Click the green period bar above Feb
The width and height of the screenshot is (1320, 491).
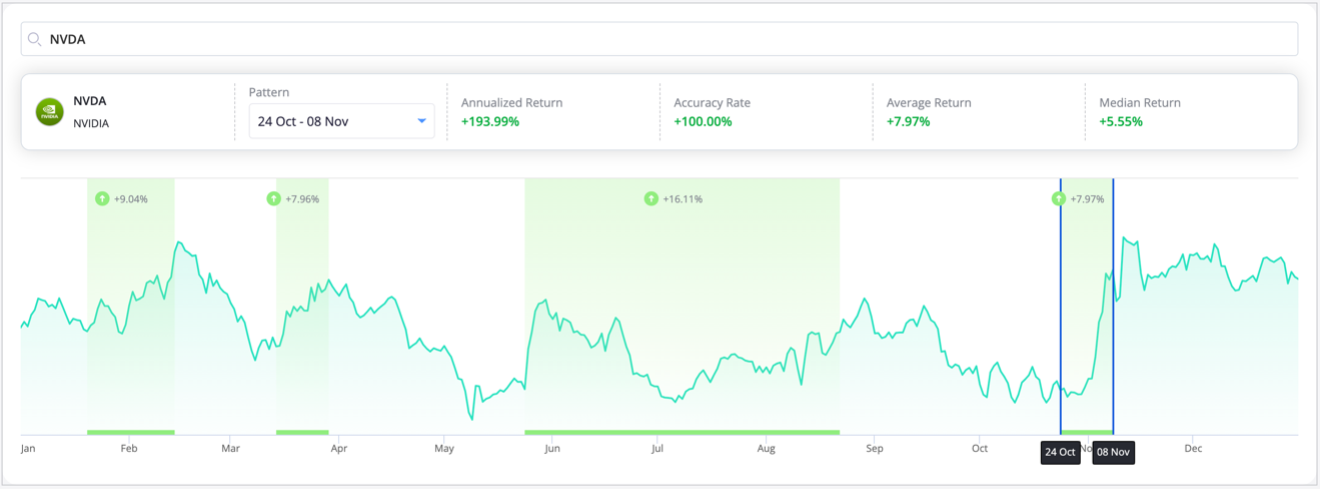[131, 432]
